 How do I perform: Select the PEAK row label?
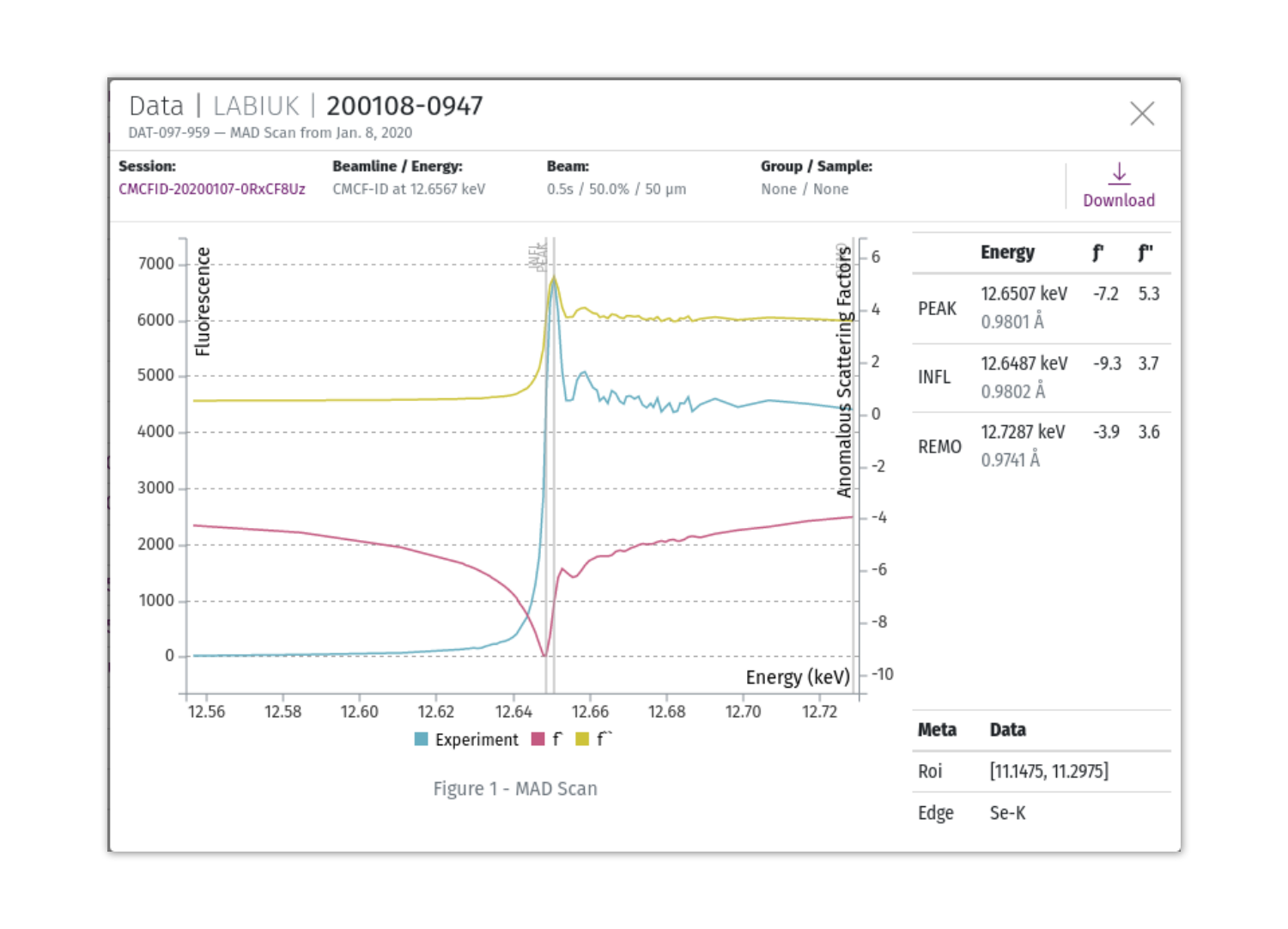point(937,309)
